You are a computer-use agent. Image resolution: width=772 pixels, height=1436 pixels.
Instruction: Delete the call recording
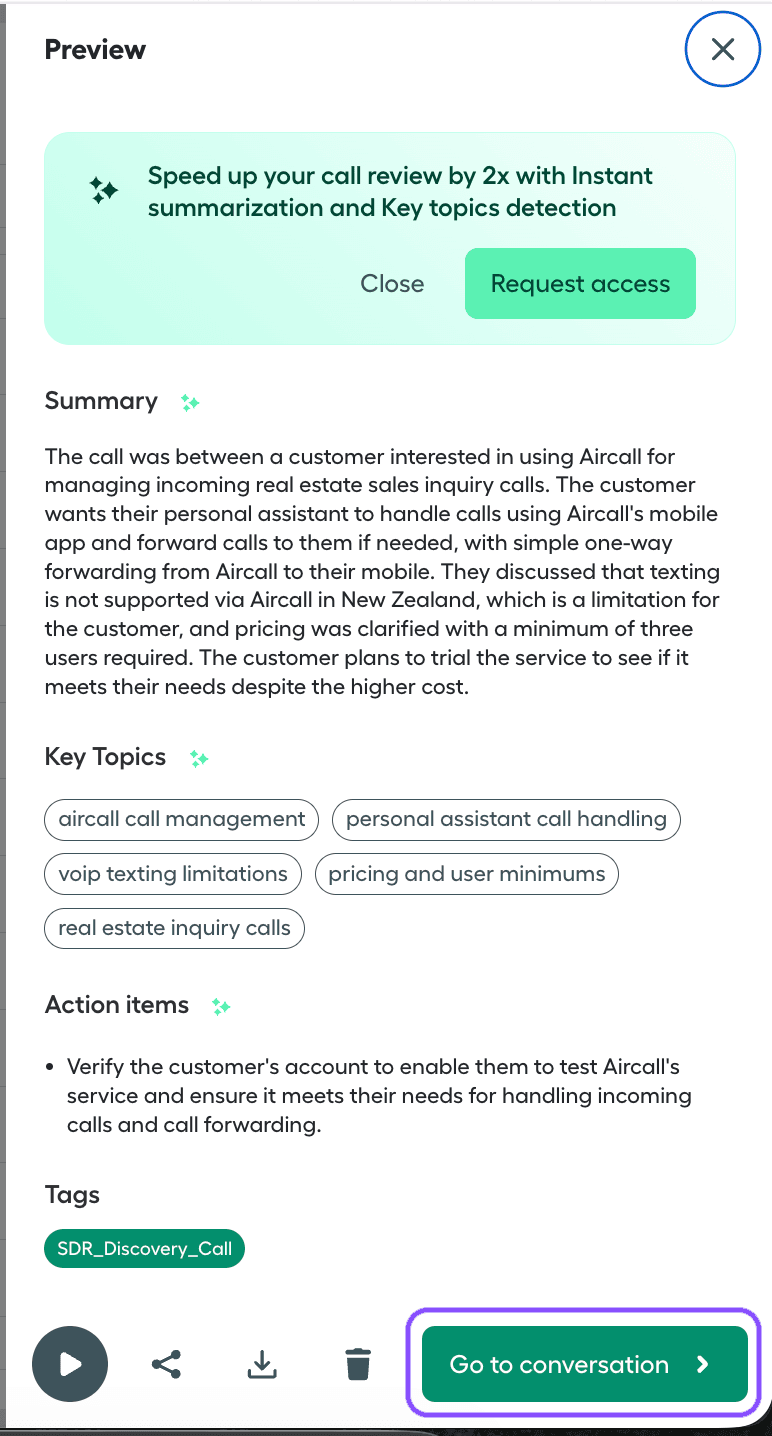click(358, 1364)
